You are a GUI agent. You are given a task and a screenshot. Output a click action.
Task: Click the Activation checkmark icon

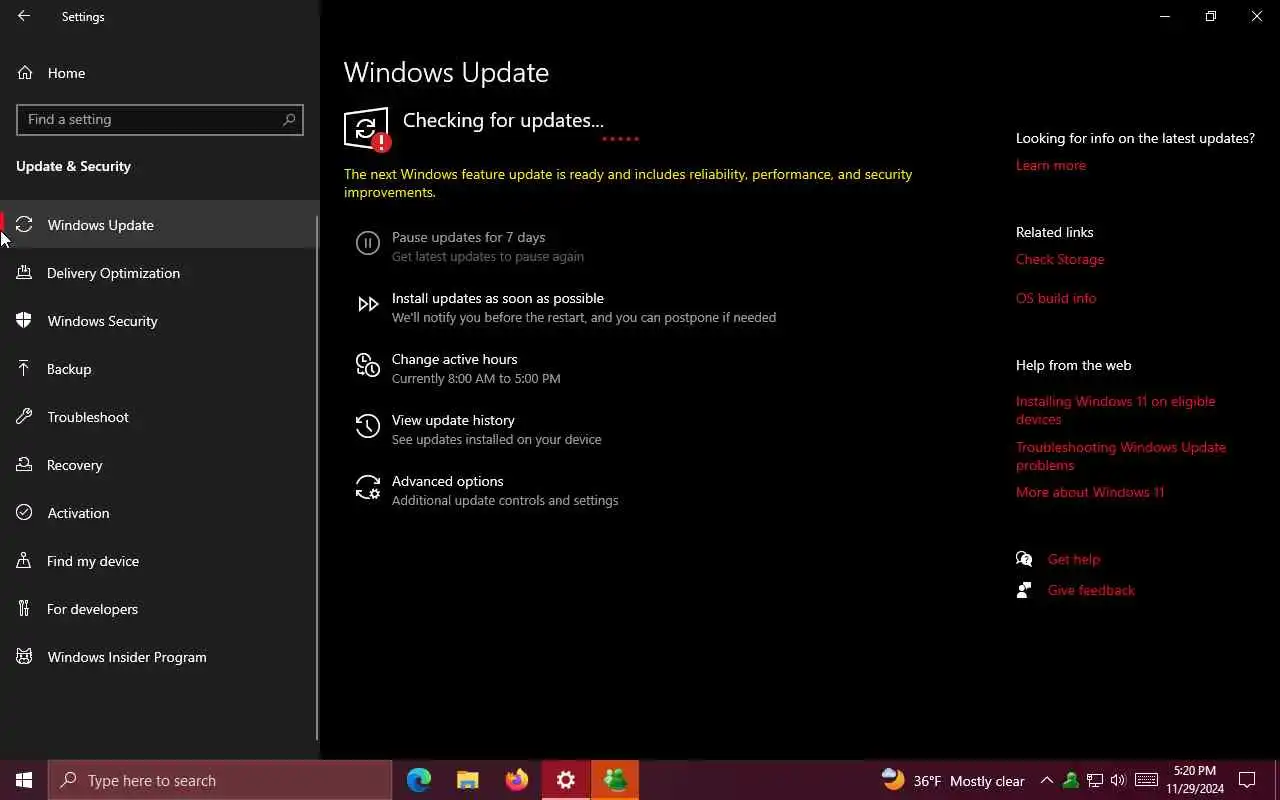(25, 512)
